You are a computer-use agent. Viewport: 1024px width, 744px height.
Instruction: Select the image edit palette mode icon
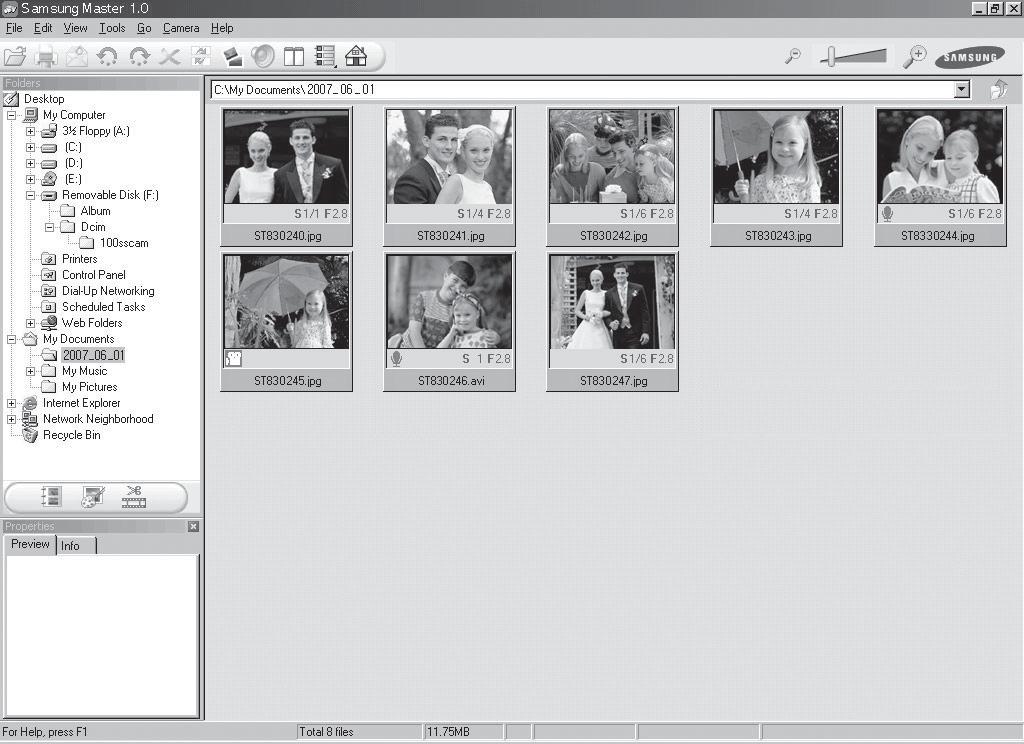tap(92, 497)
